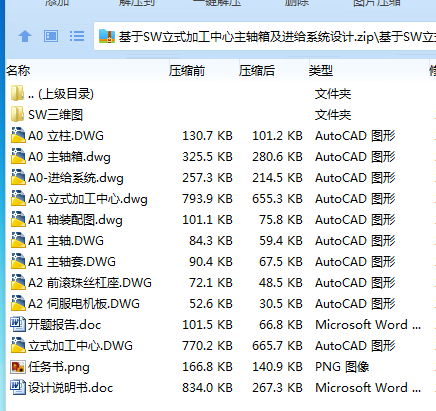Click the icon of A1 轴装配图.dwg
This screenshot has width=436, height=411.
click(18, 219)
